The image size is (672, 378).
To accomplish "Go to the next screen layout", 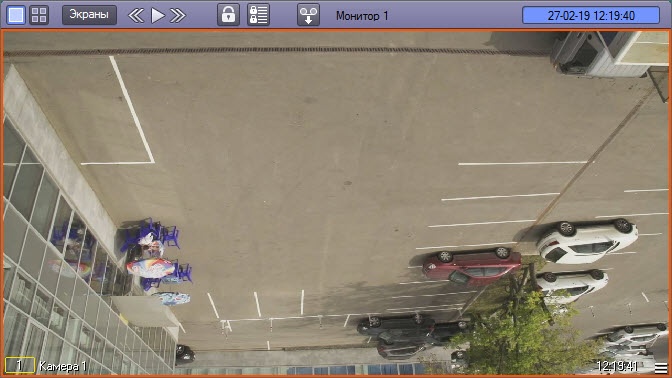I will (x=178, y=15).
